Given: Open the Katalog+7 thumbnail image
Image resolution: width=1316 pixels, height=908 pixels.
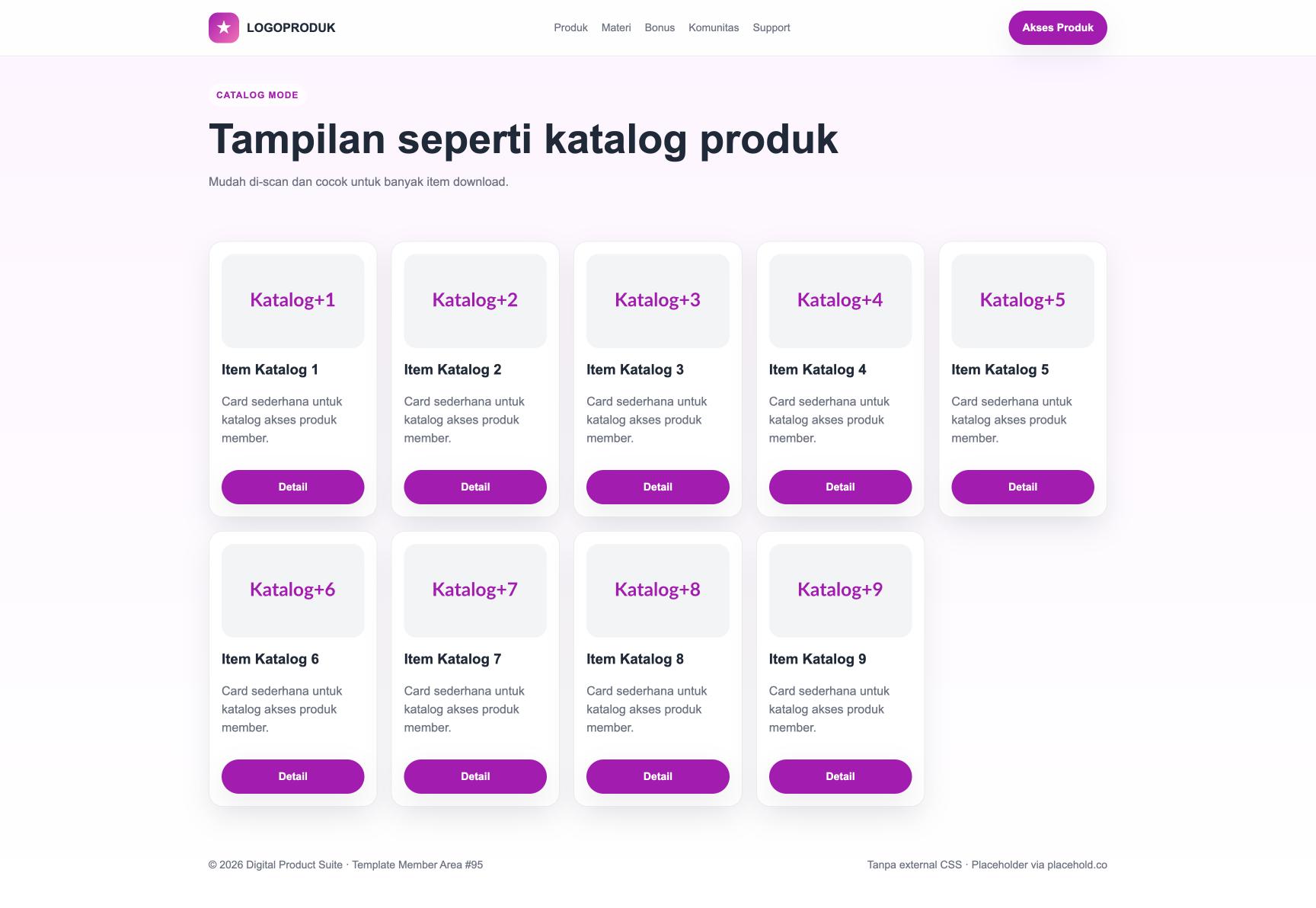Looking at the screenshot, I should point(475,590).
